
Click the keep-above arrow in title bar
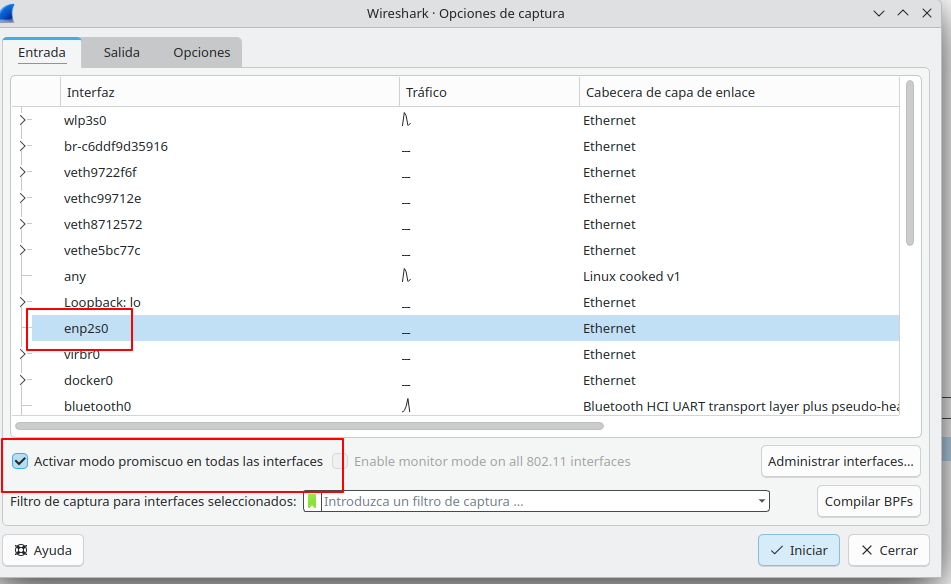coord(902,13)
